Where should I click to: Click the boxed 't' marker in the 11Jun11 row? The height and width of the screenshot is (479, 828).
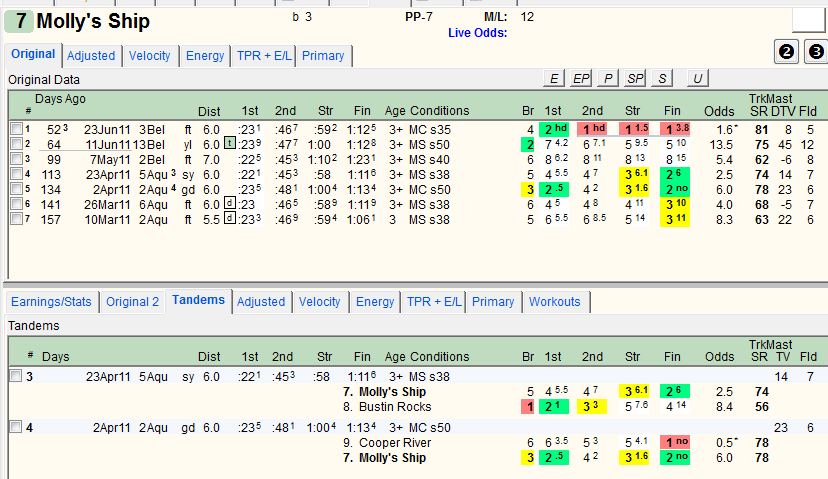point(230,143)
